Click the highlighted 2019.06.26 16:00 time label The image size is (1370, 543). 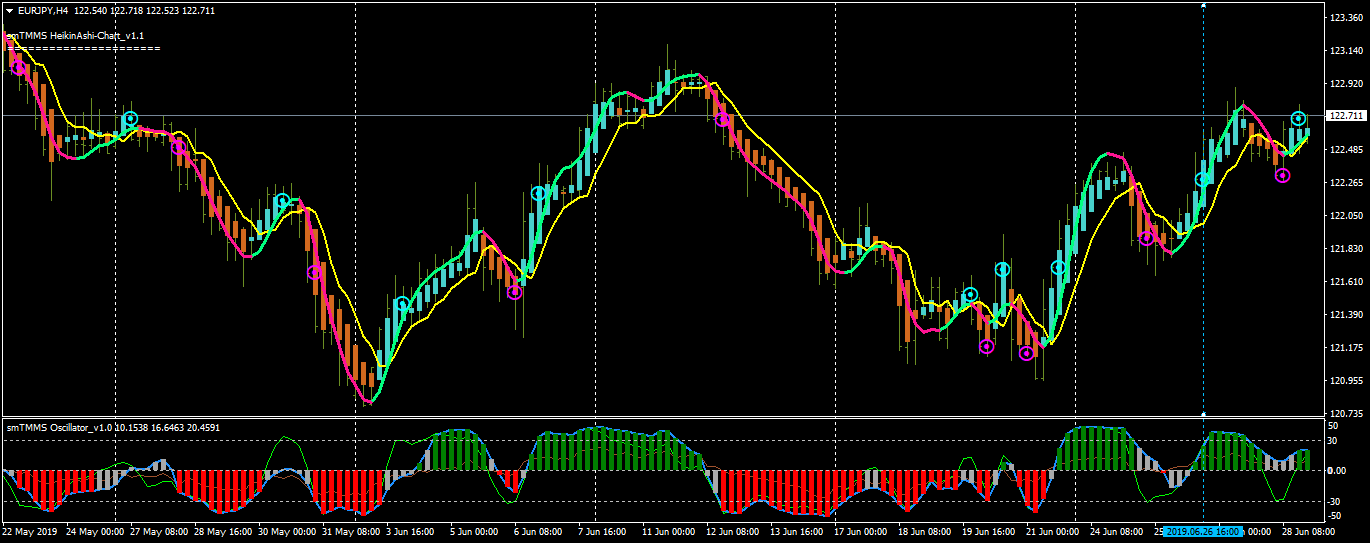tap(1204, 532)
